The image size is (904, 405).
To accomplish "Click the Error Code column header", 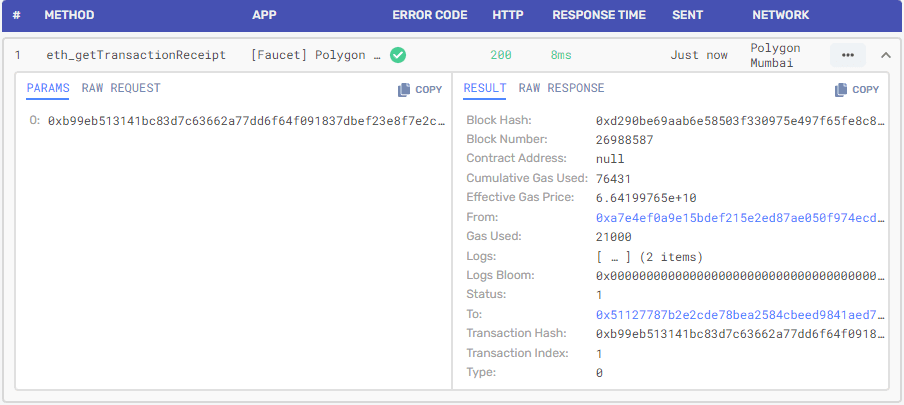I will coord(429,15).
